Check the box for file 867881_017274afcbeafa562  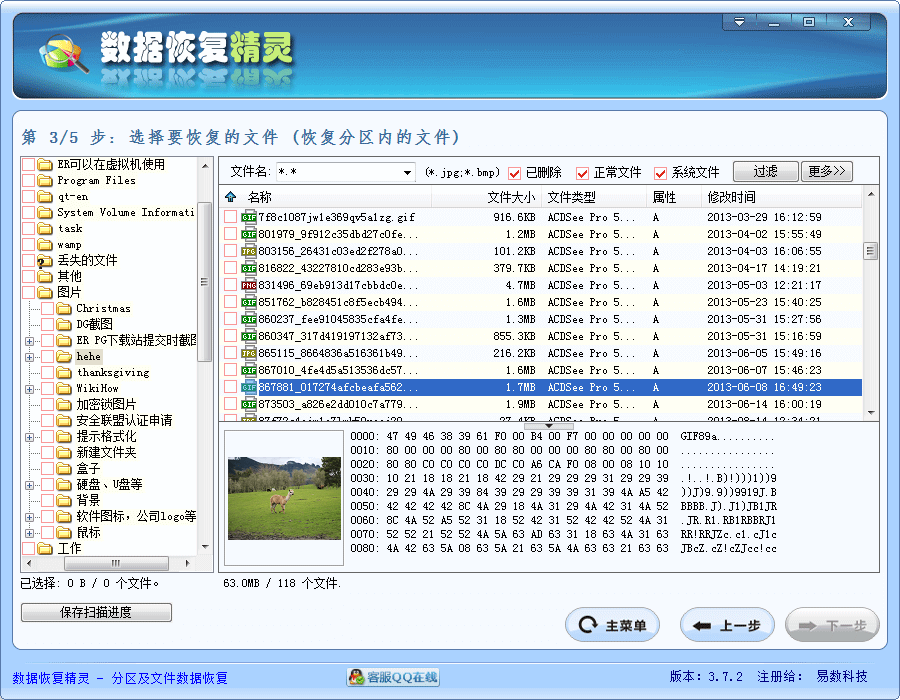point(231,387)
